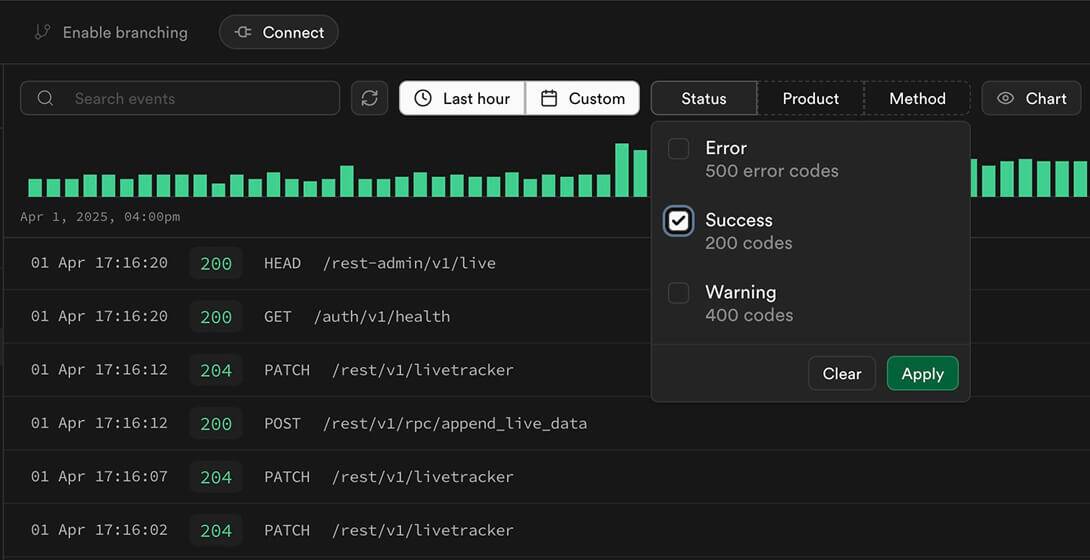Click the 204 badge at 17:16:07

[216, 477]
